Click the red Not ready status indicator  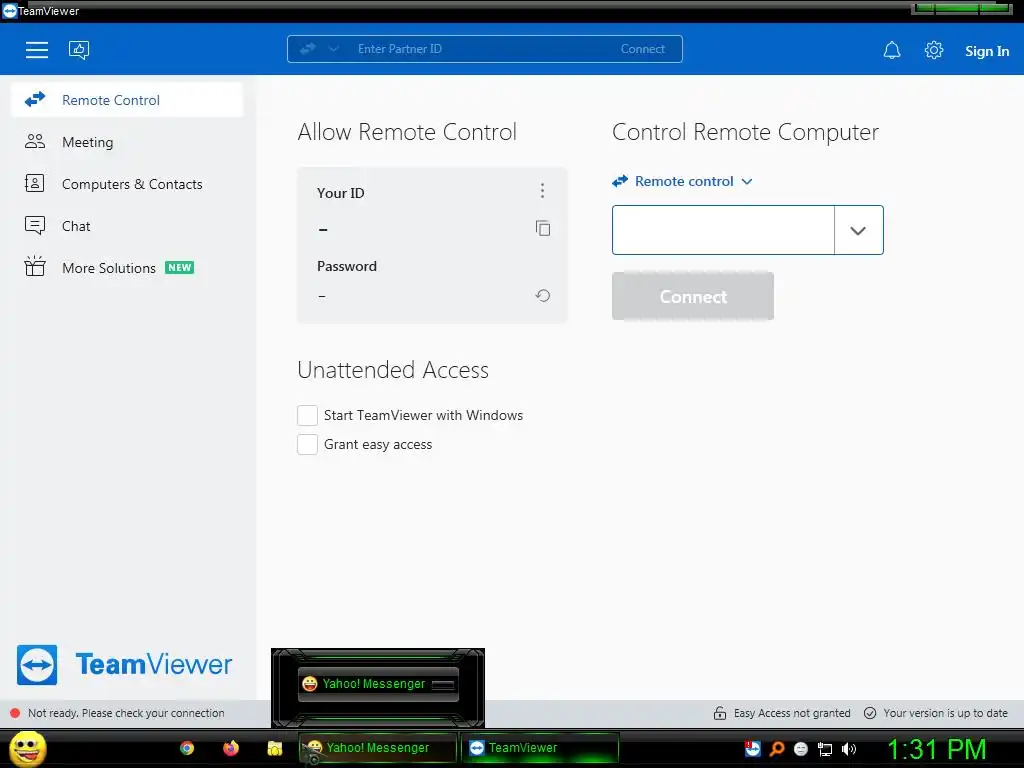15,713
